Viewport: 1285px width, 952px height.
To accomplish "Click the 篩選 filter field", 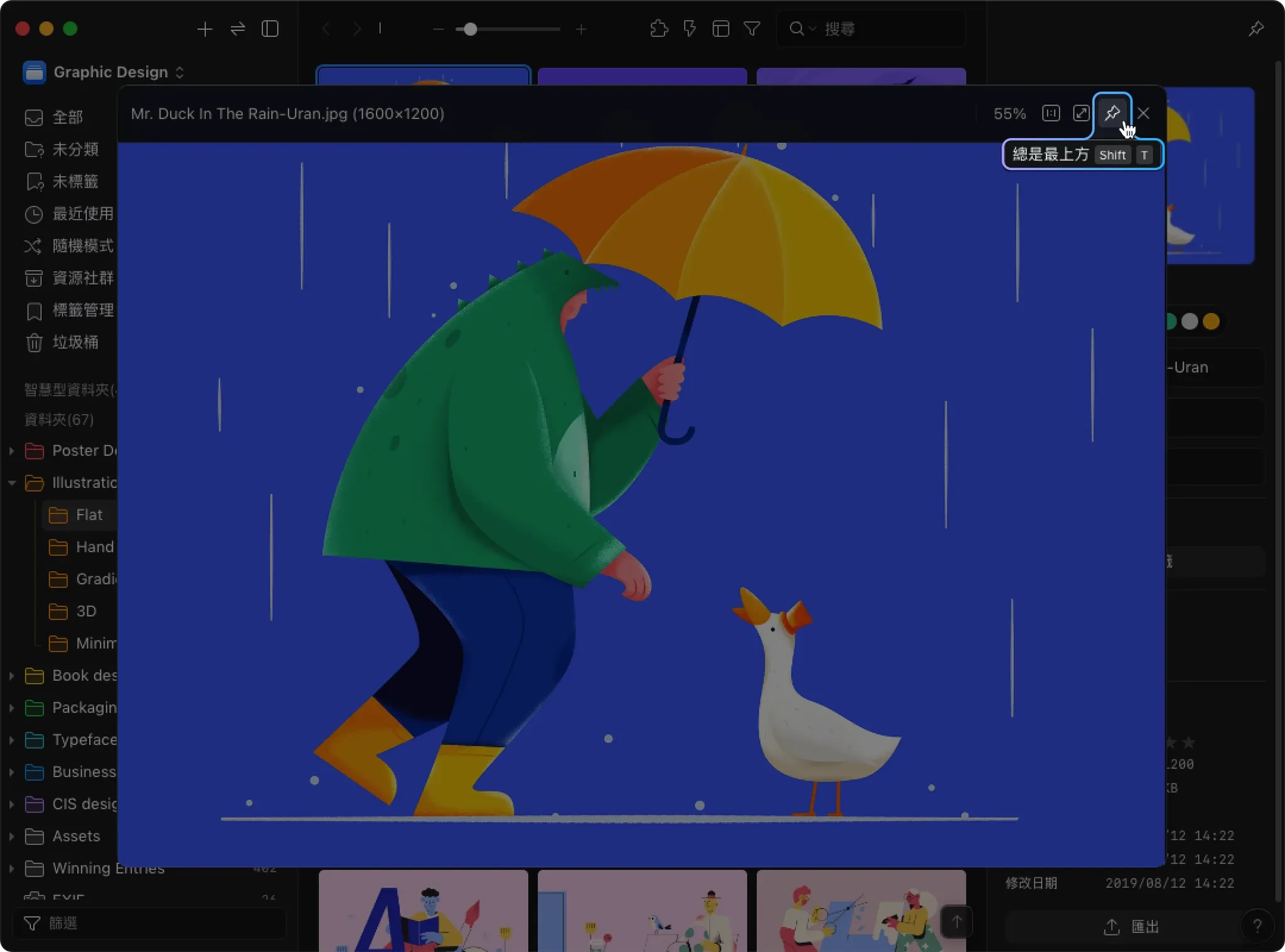I will [x=149, y=923].
